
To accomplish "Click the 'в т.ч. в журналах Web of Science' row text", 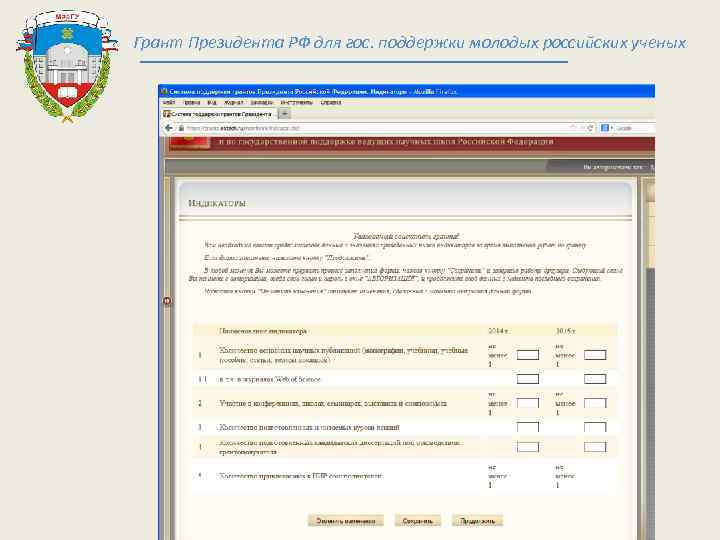I will (x=270, y=379).
